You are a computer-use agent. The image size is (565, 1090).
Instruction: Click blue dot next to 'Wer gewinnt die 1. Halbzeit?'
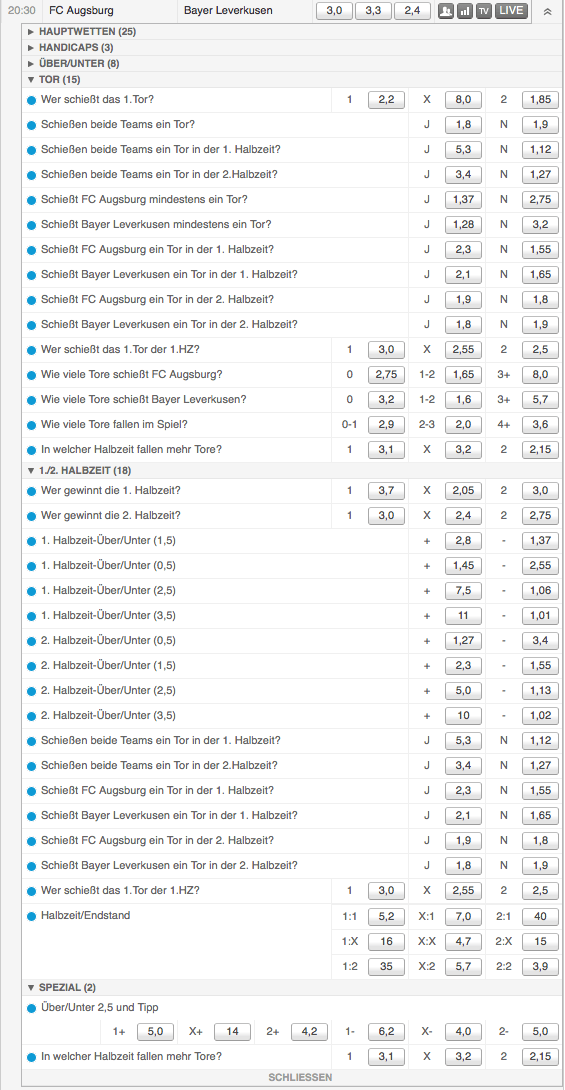click(31, 491)
